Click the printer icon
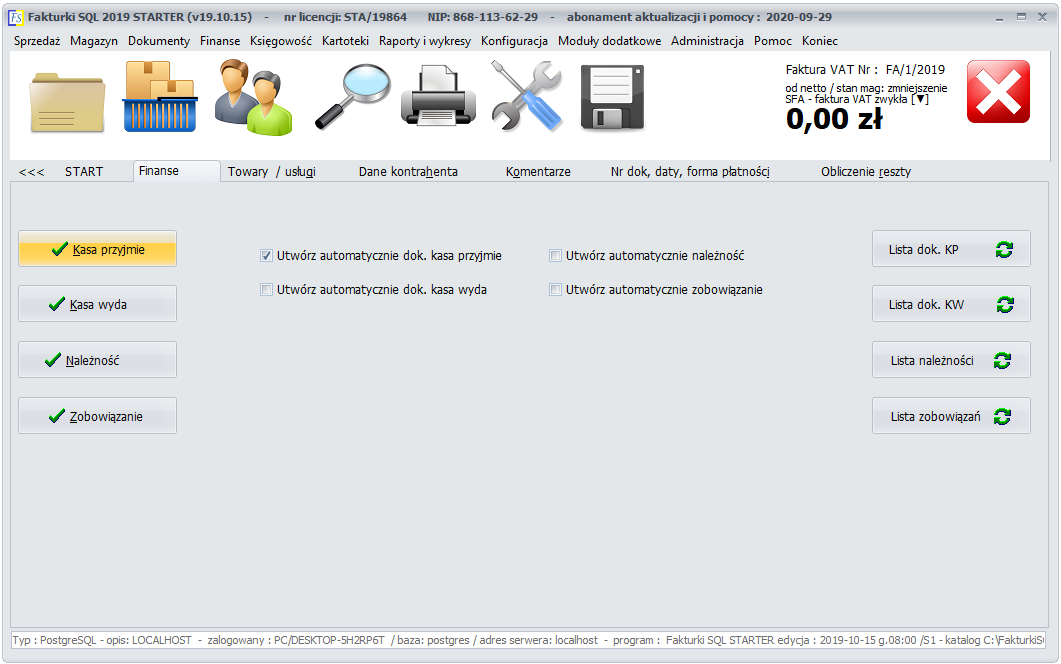This screenshot has height=664, width=1061. coord(438,95)
